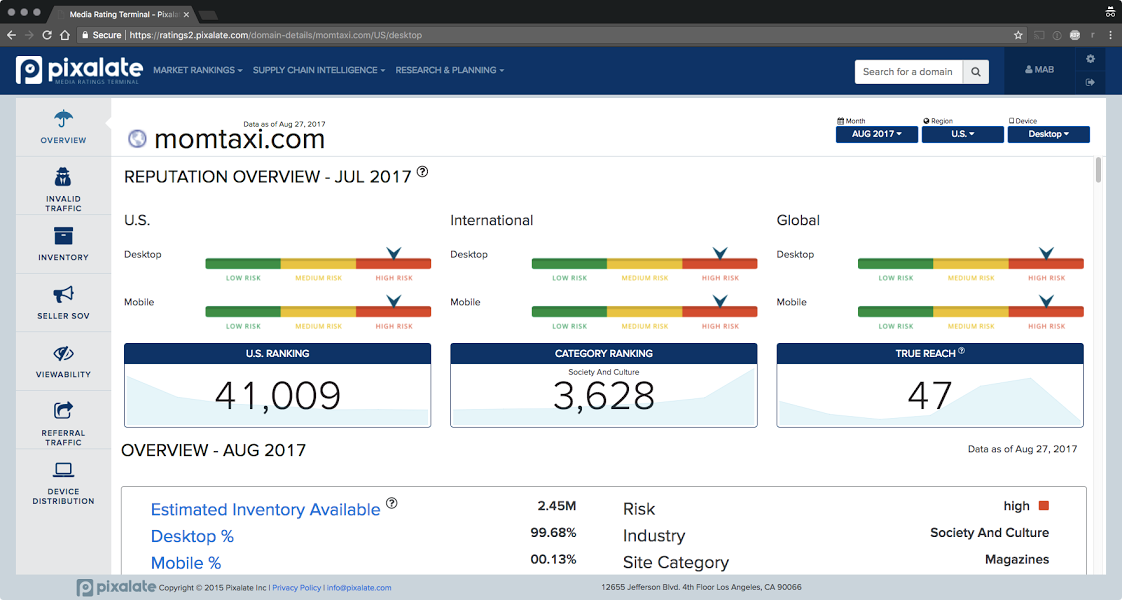Open the Month AUG 2017 dropdown

click(877, 134)
